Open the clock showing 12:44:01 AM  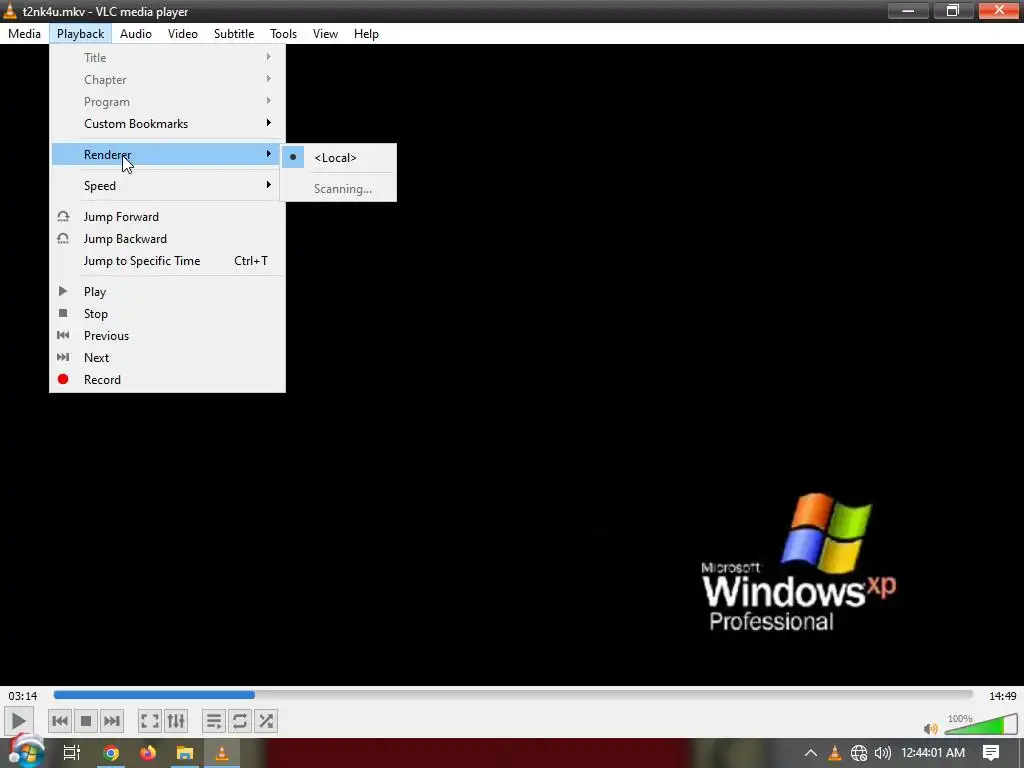[x=933, y=753]
